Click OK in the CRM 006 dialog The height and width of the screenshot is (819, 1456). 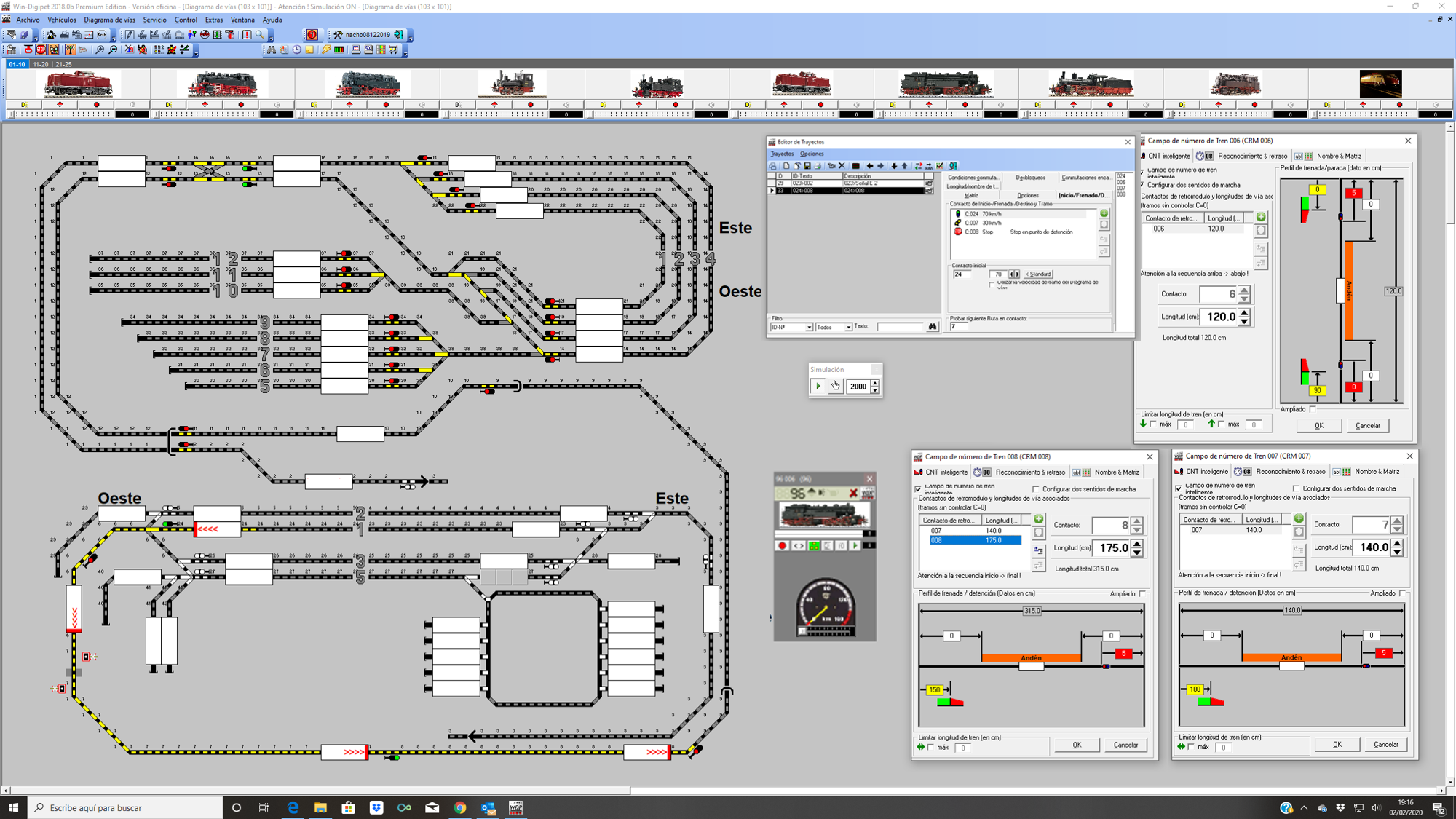[x=1318, y=425]
